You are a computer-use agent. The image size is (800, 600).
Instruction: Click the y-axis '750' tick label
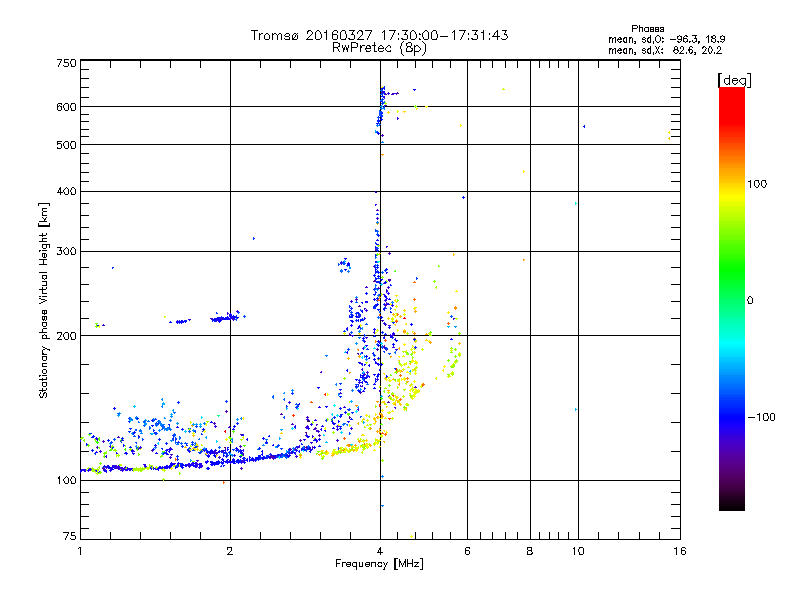tap(66, 63)
